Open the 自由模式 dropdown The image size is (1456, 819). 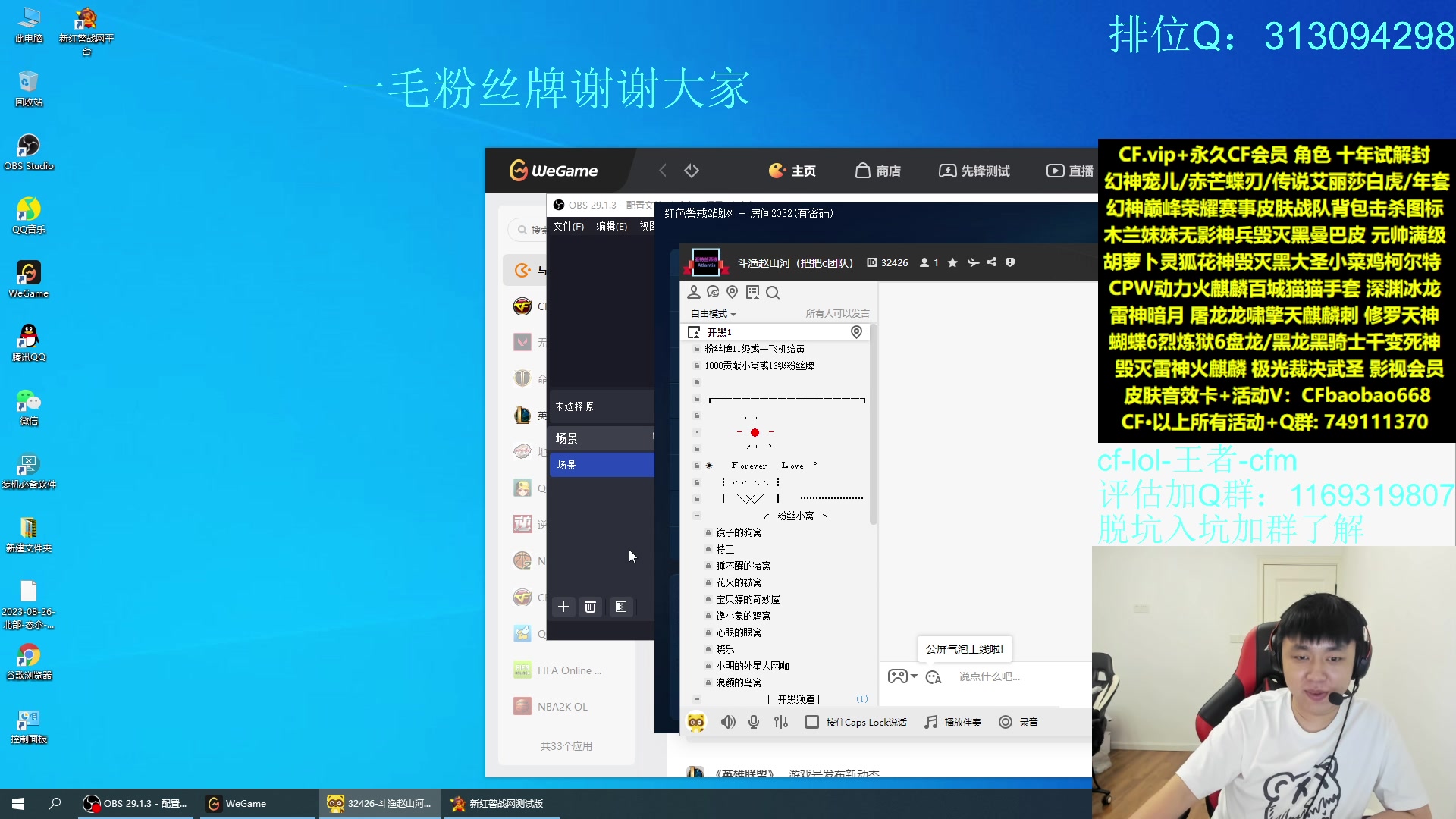coord(713,313)
